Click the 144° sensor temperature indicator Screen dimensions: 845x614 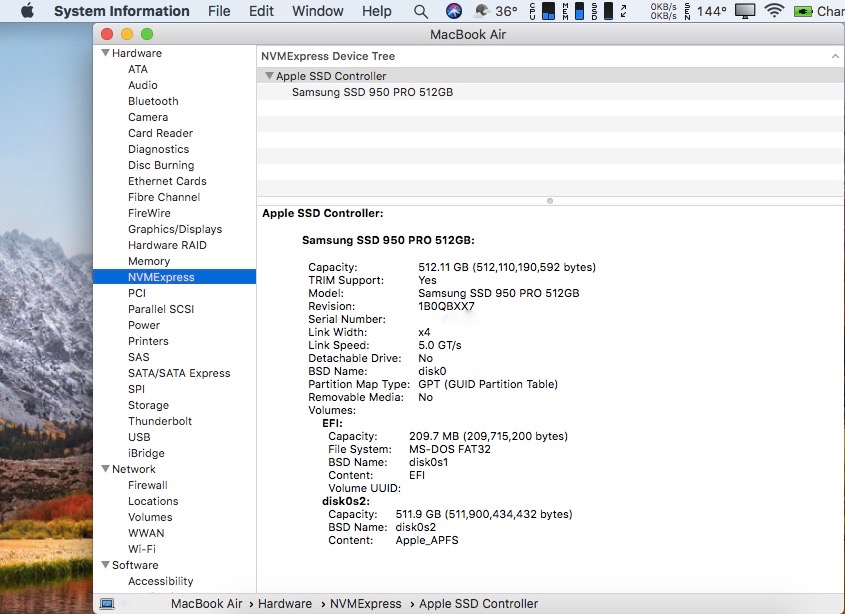coord(705,11)
